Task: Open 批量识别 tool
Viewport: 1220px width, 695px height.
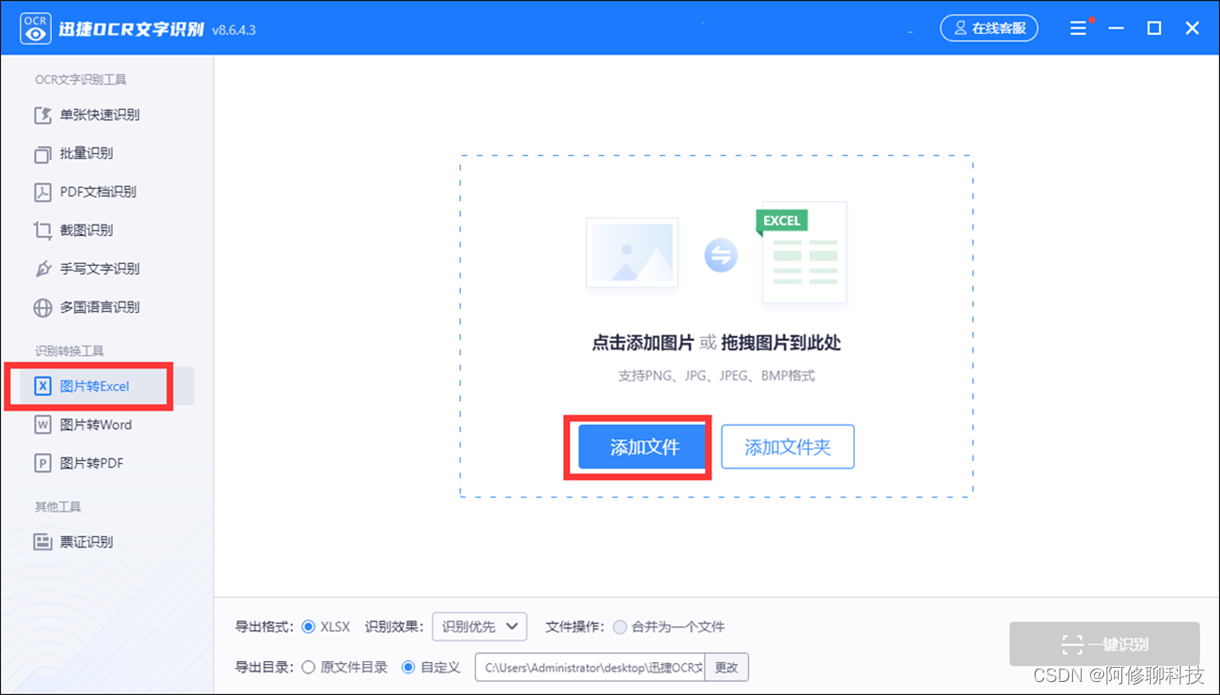Action: pos(86,154)
